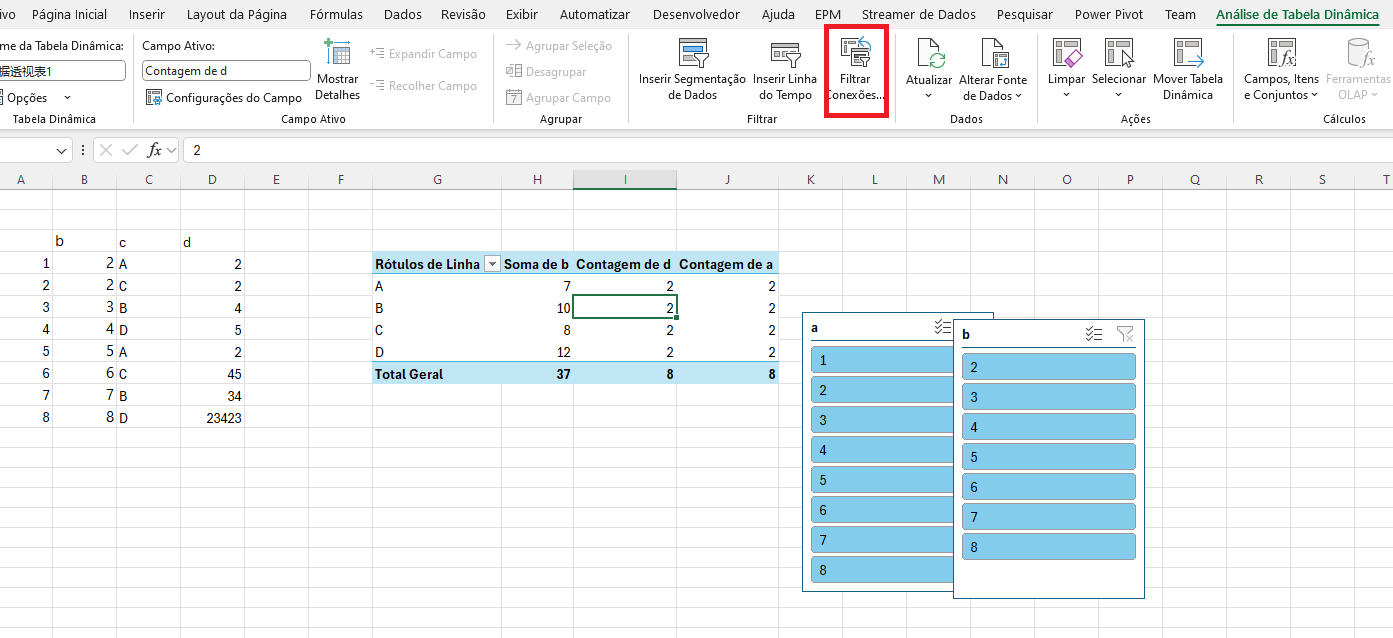The height and width of the screenshot is (638, 1393).
Task: Open Configurações do Campo settings
Action: click(224, 97)
